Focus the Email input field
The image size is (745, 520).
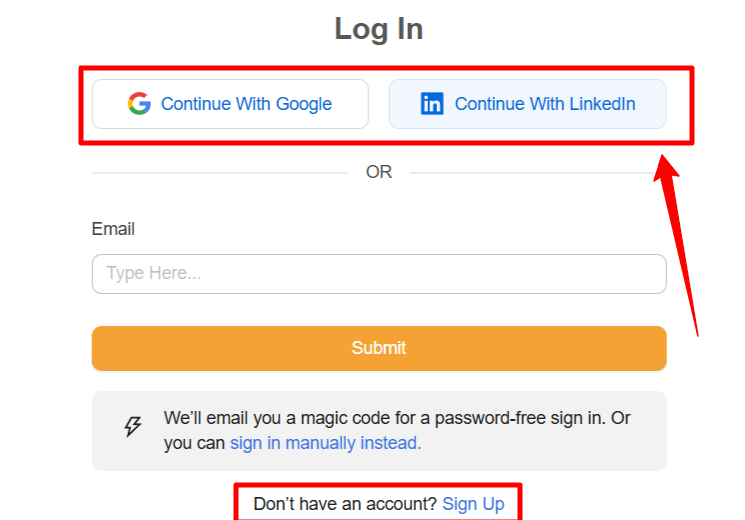(x=379, y=274)
